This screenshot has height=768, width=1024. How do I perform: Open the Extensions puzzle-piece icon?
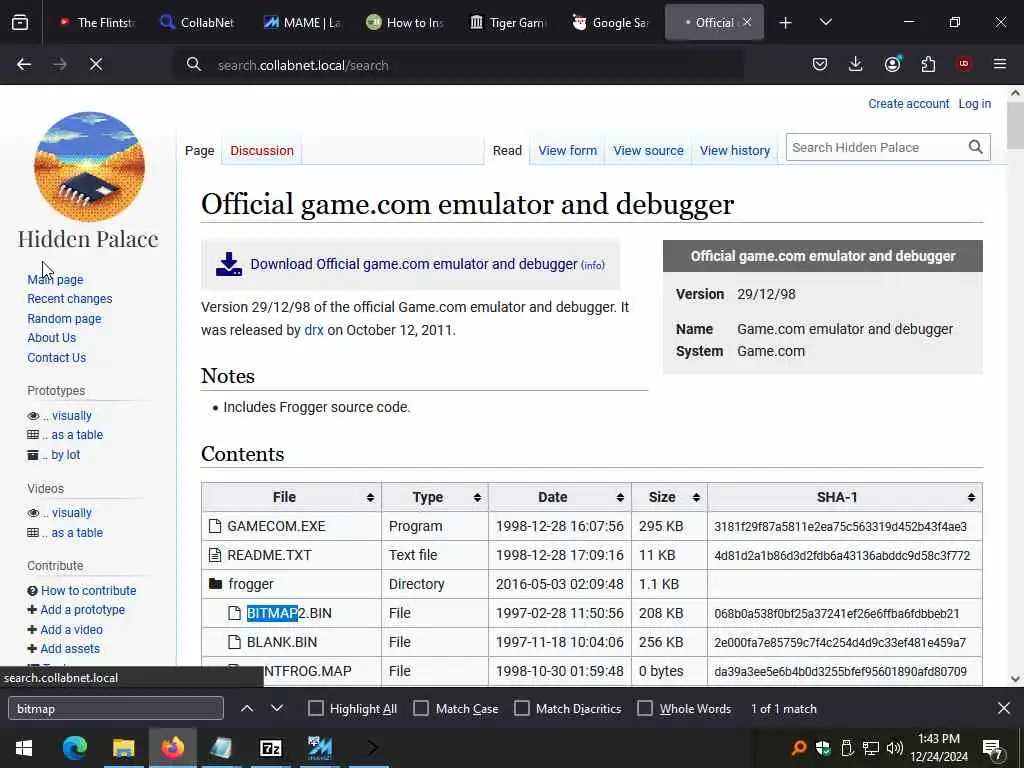(928, 64)
